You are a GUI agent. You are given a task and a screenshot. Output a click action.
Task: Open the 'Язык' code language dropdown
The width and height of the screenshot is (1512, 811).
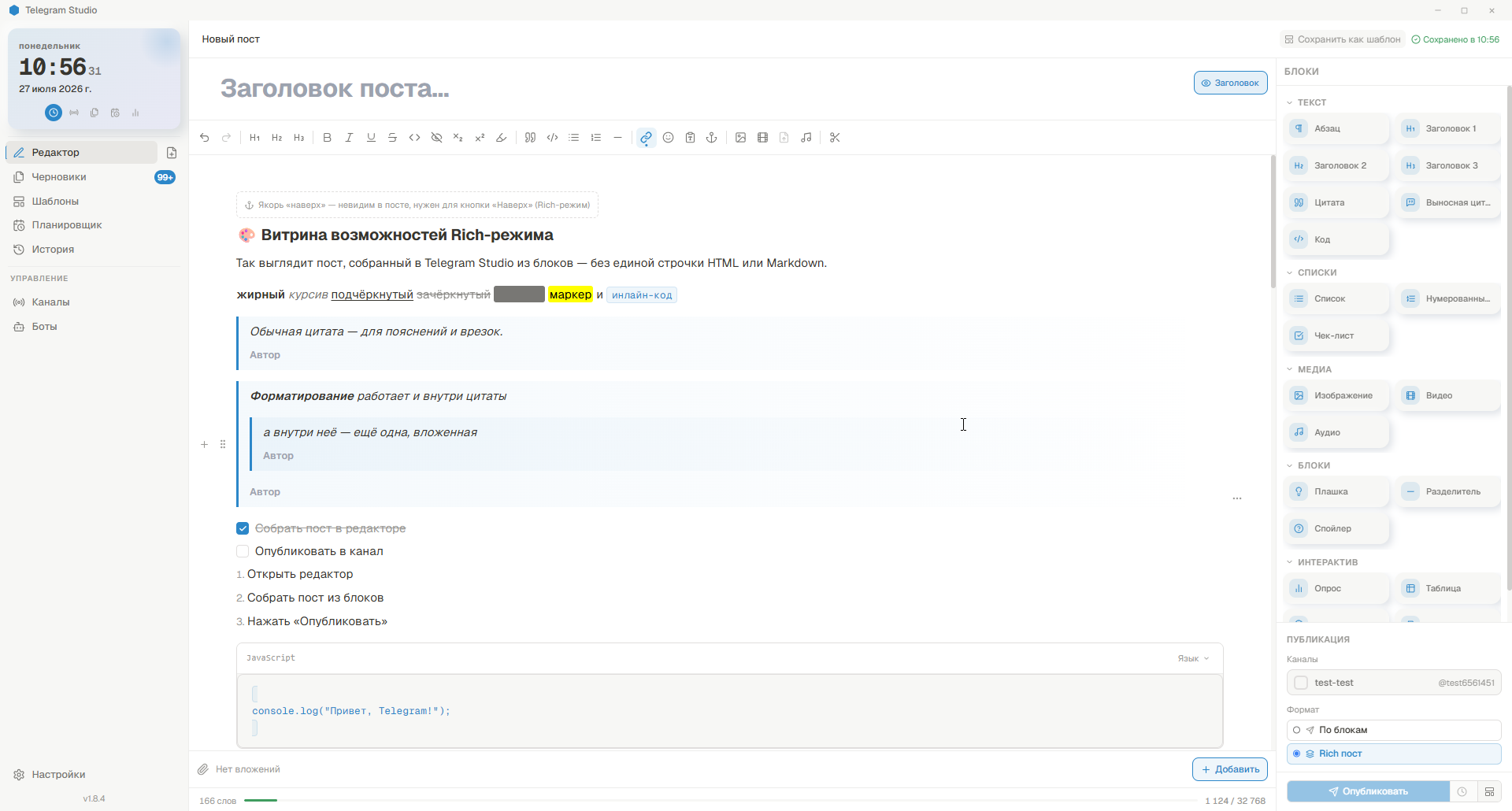1193,658
